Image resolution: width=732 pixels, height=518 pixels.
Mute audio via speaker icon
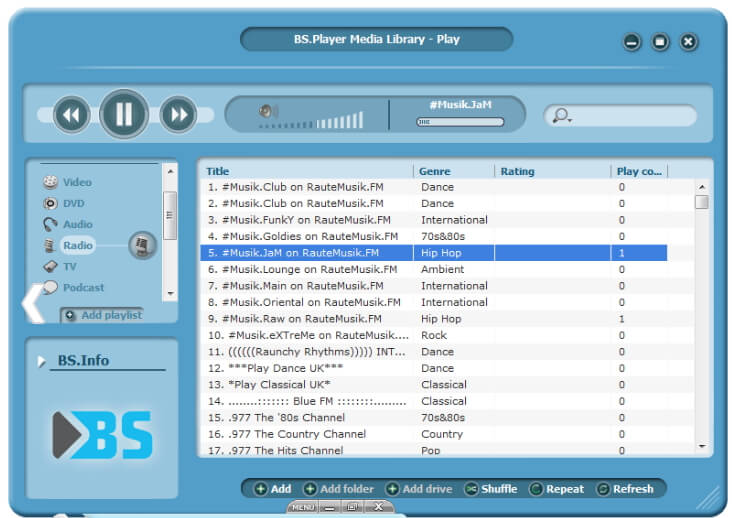[268, 111]
